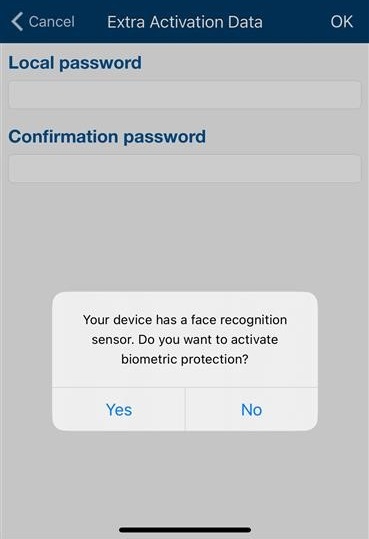369x539 pixels.
Task: Tap the back chevron arrow icon
Action: click(x=17, y=21)
